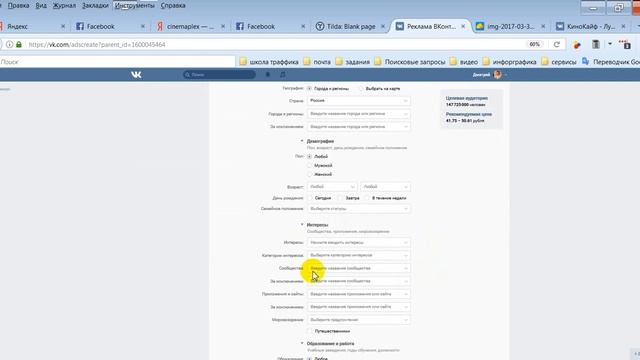
Task: Open the сервисы bookmark folder
Action: click(x=559, y=62)
